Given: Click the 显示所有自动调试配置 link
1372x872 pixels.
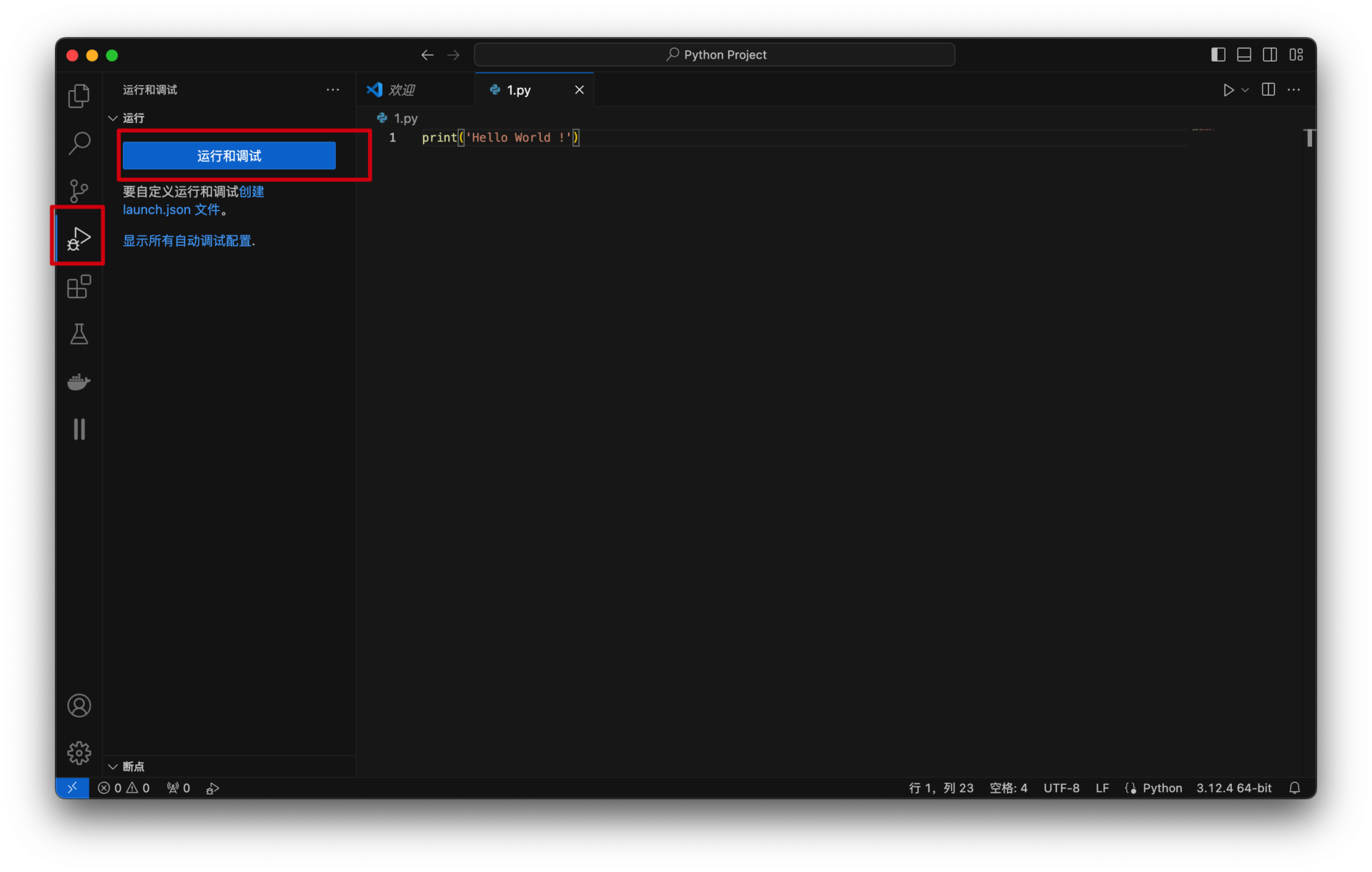Looking at the screenshot, I should [187, 241].
